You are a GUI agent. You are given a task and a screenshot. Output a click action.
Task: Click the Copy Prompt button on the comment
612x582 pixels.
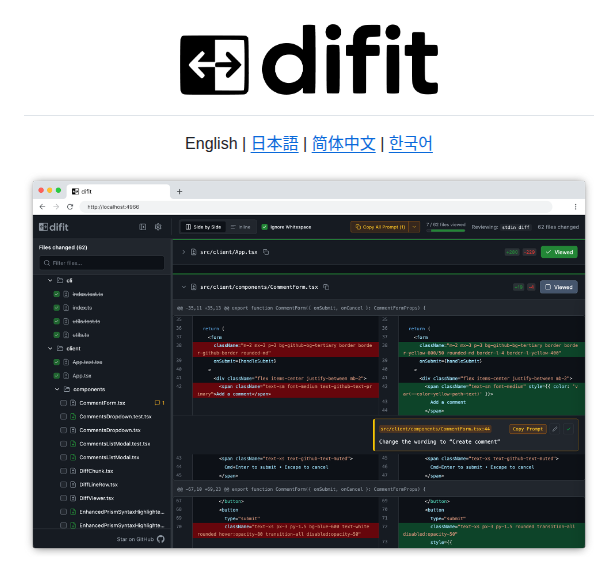528,428
